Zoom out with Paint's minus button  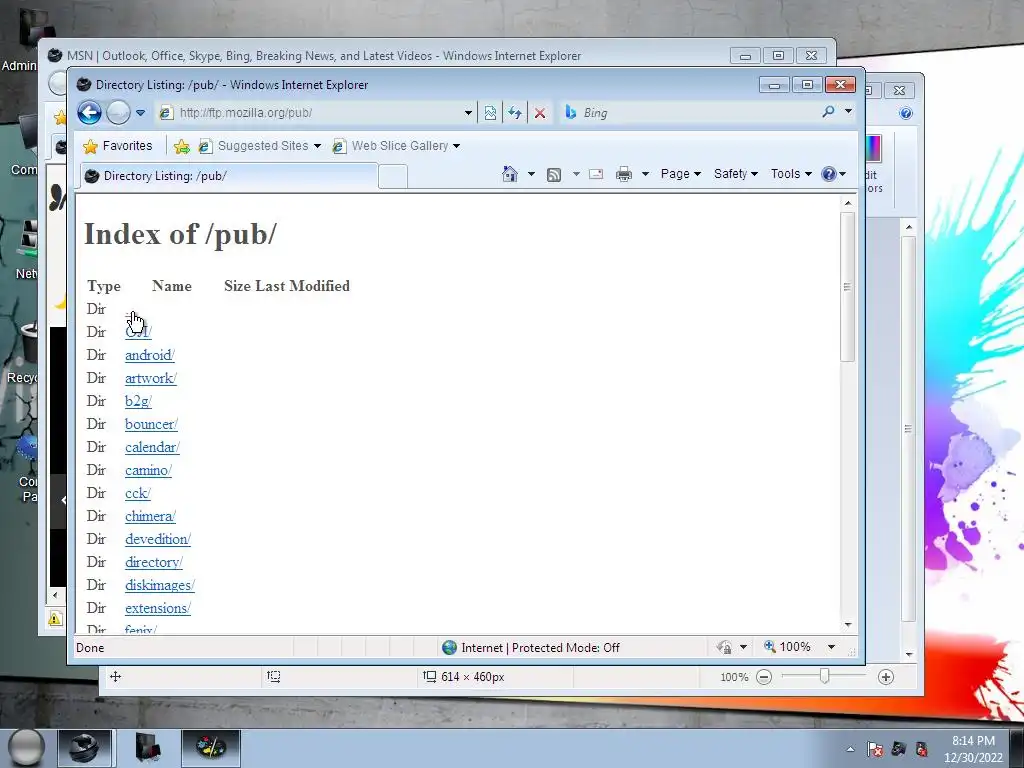pos(763,677)
